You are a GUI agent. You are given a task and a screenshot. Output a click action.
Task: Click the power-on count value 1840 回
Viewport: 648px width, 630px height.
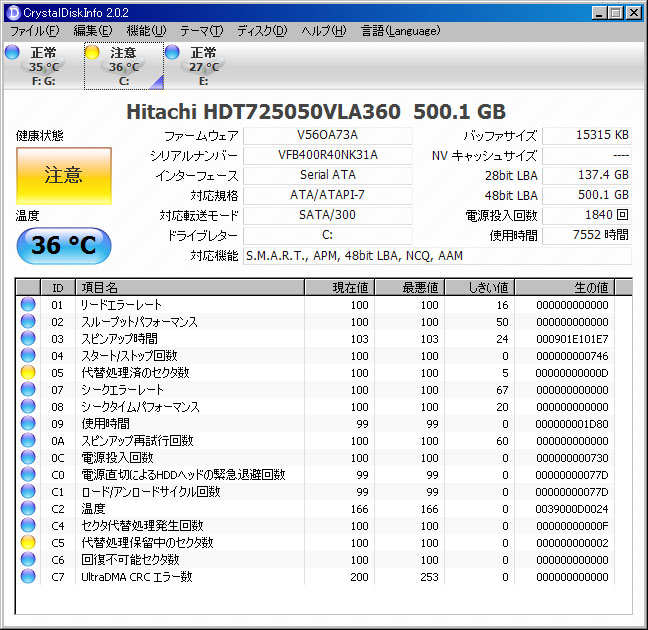587,215
